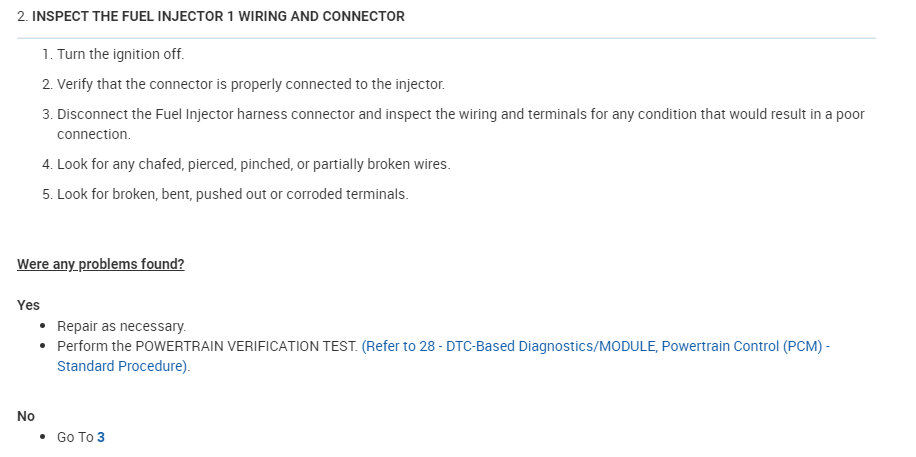The image size is (916, 457).
Task: Click the 'Repair as necessary' bullet text
Action: click(x=121, y=326)
